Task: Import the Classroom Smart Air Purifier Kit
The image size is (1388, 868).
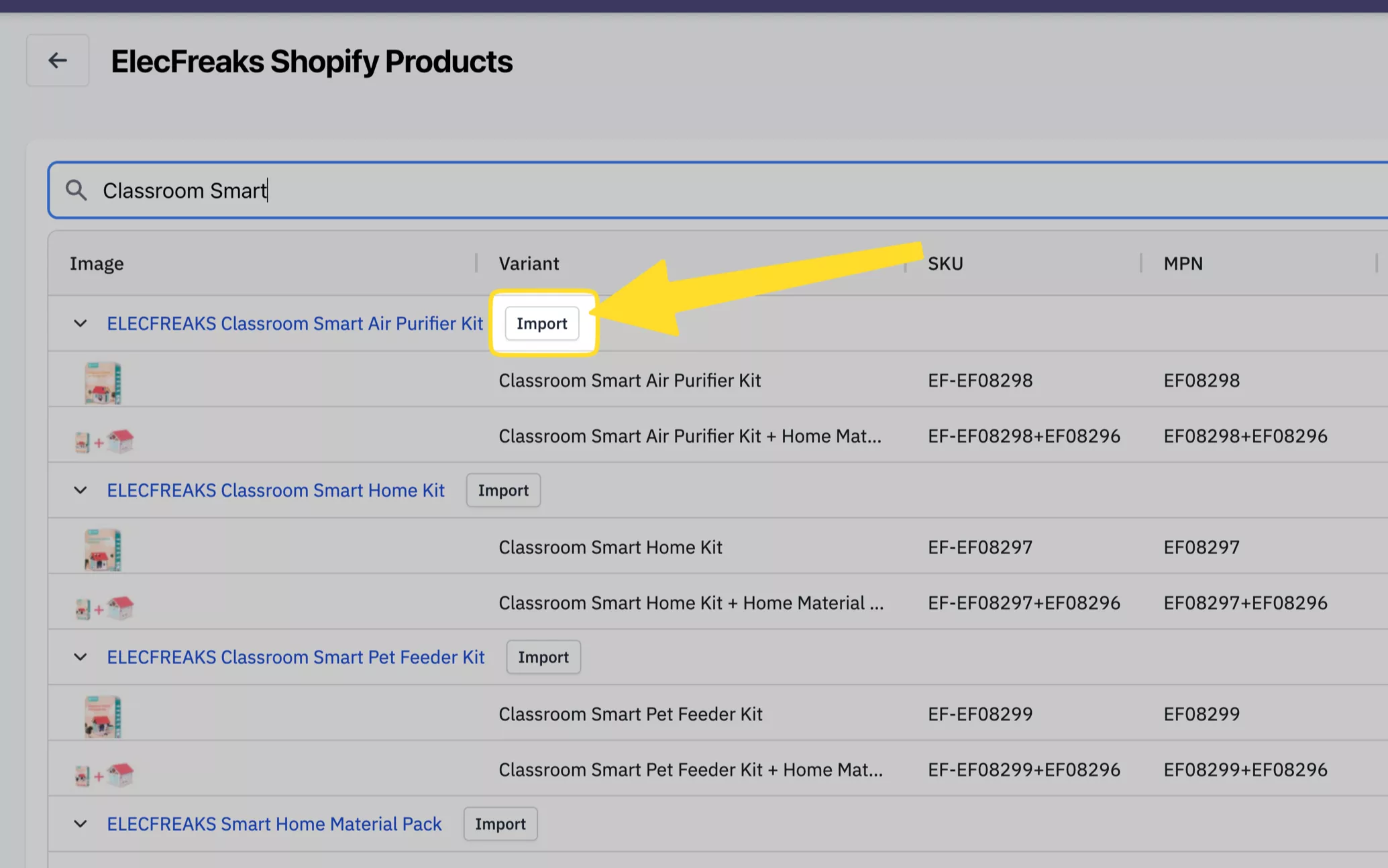Action: coord(542,323)
